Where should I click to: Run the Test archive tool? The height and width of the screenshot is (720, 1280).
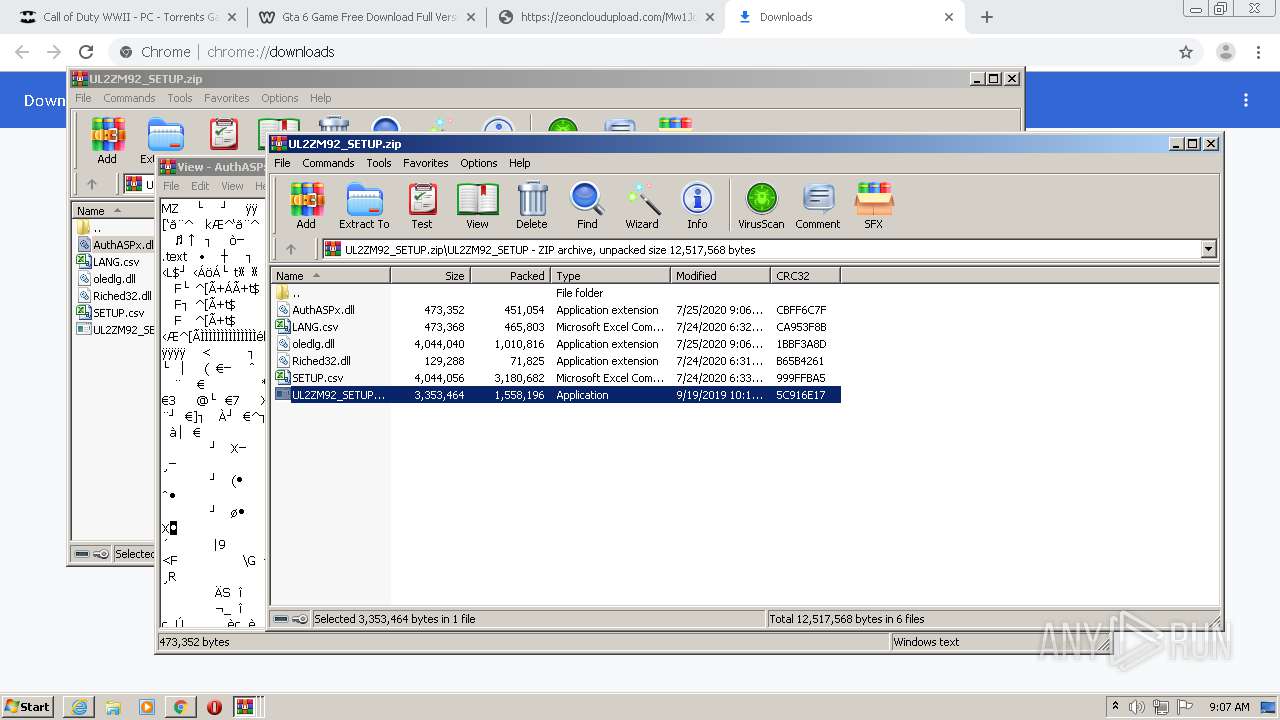422,206
